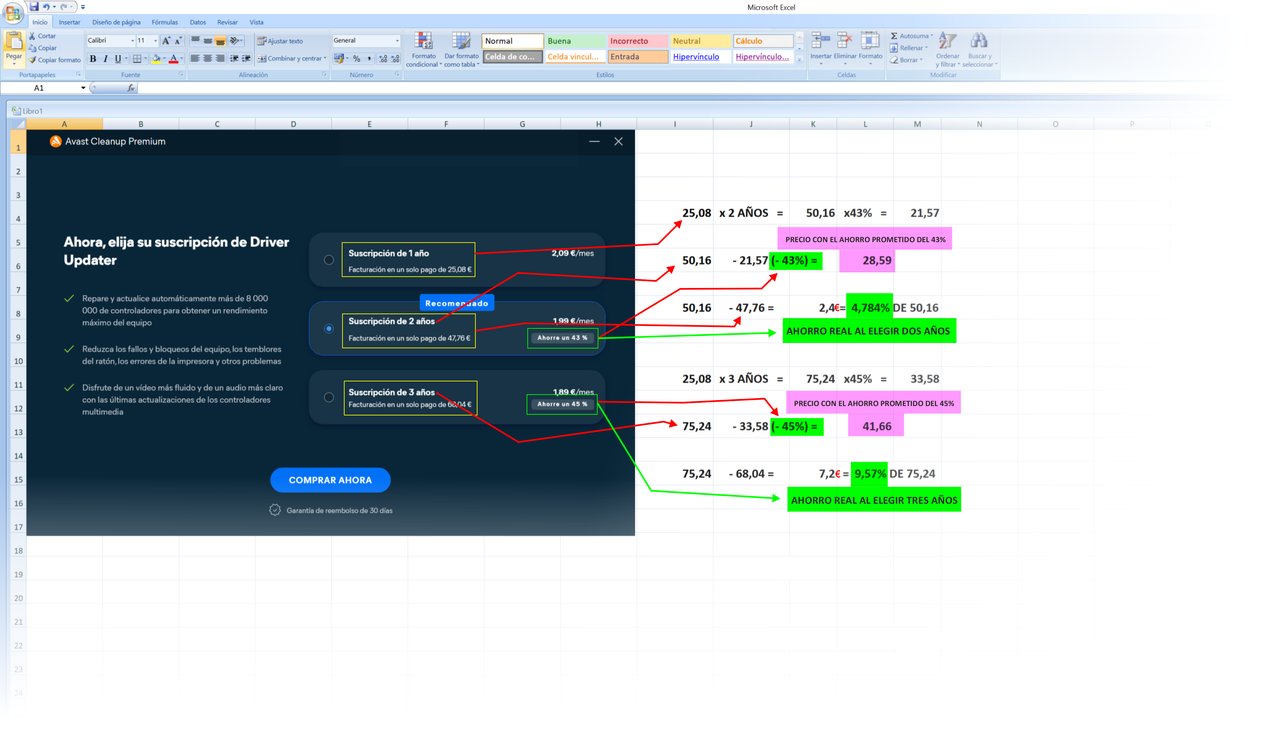1280x755 pixels.
Task: Apply red font color A
Action: [x=174, y=59]
